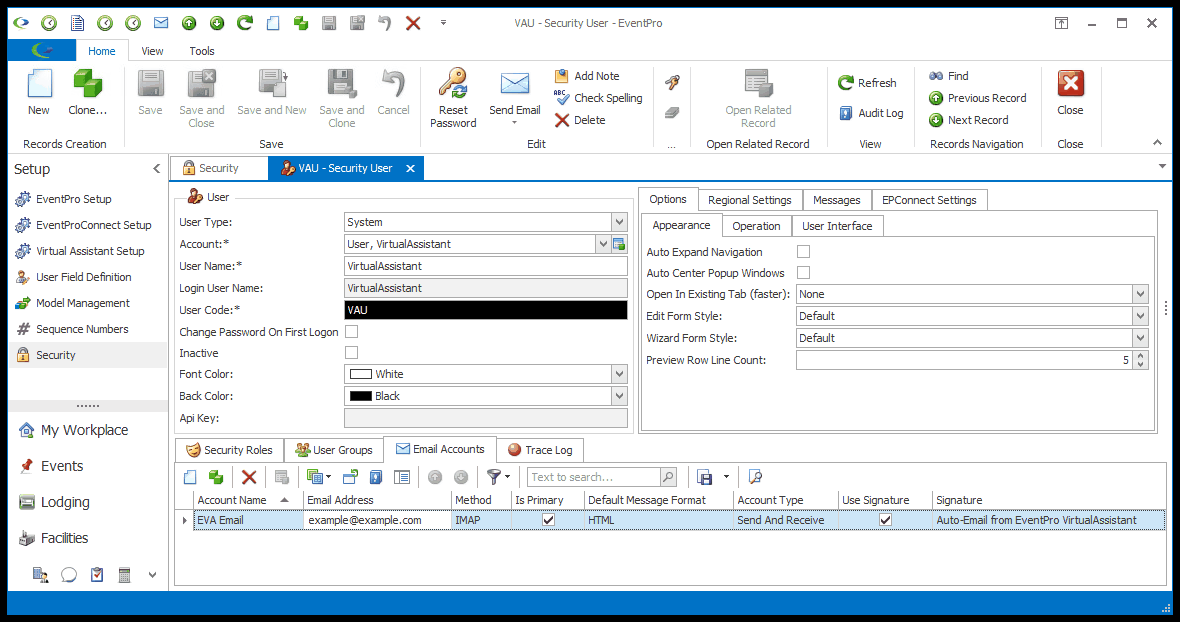Click the red Close ribbon icon
The image size is (1180, 622).
point(1070,83)
